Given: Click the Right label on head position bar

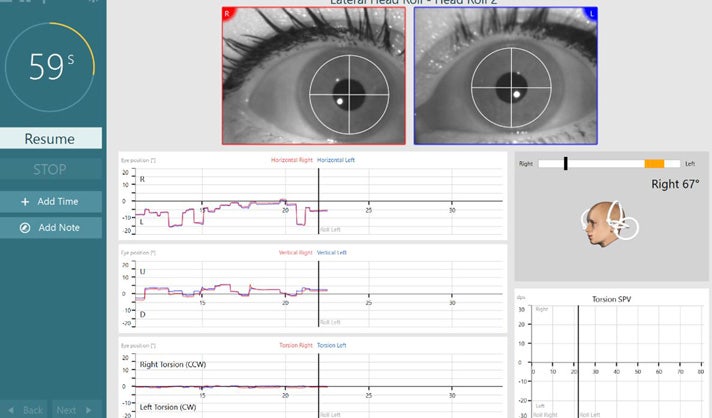Looking at the screenshot, I should point(526,163).
